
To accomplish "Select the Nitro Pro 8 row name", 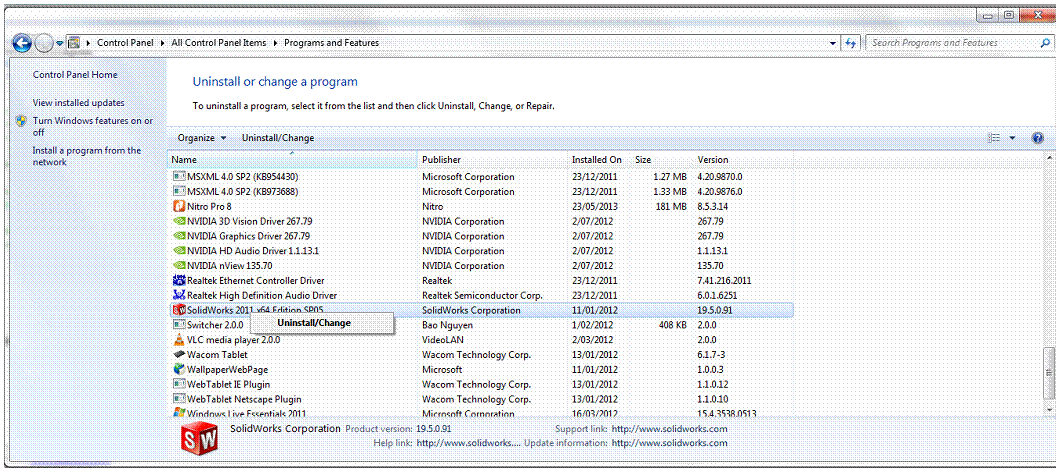I will (x=209, y=207).
